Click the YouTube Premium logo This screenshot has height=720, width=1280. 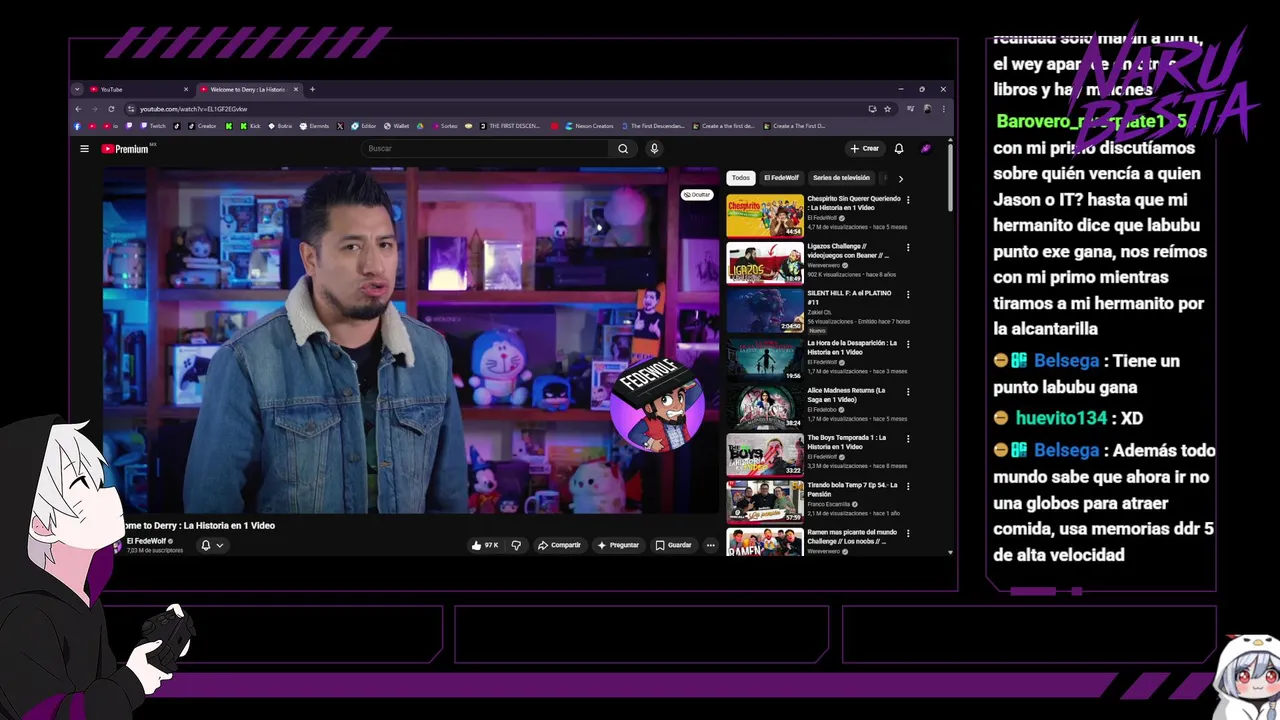pyautogui.click(x=125, y=149)
